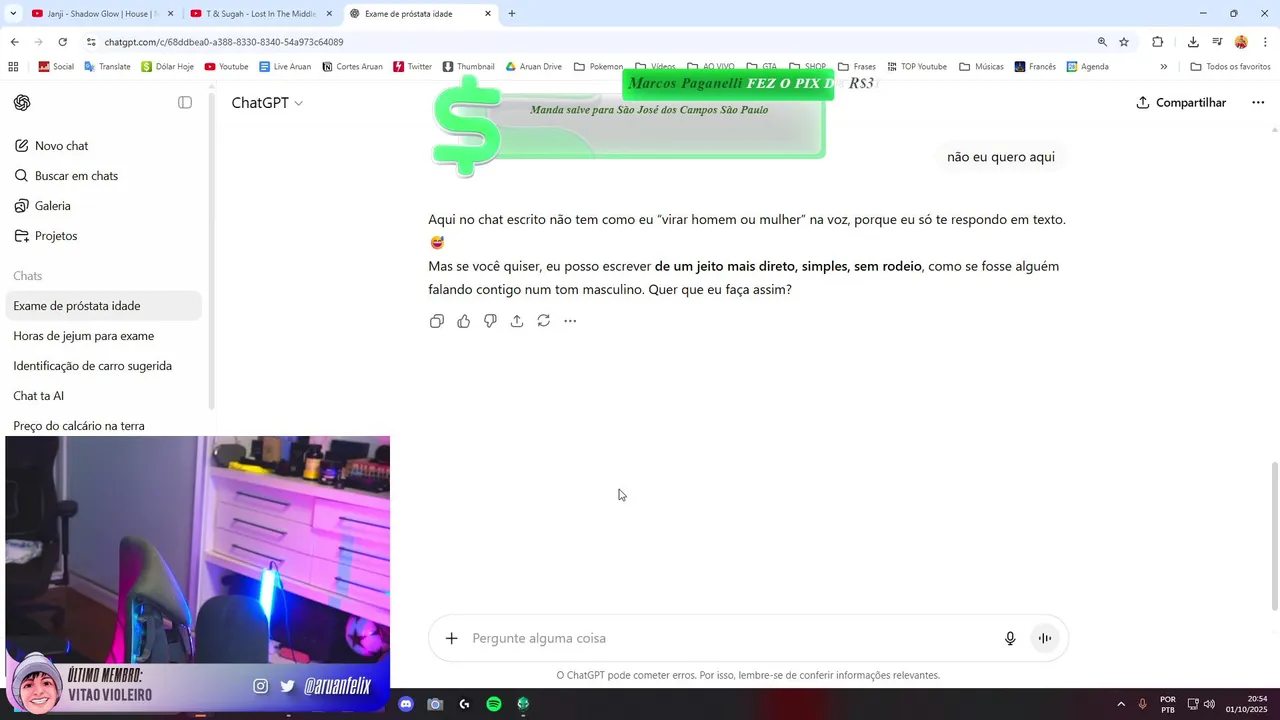Open the Youtube bookmark
Viewport: 1280px width, 720px height.
[226, 67]
